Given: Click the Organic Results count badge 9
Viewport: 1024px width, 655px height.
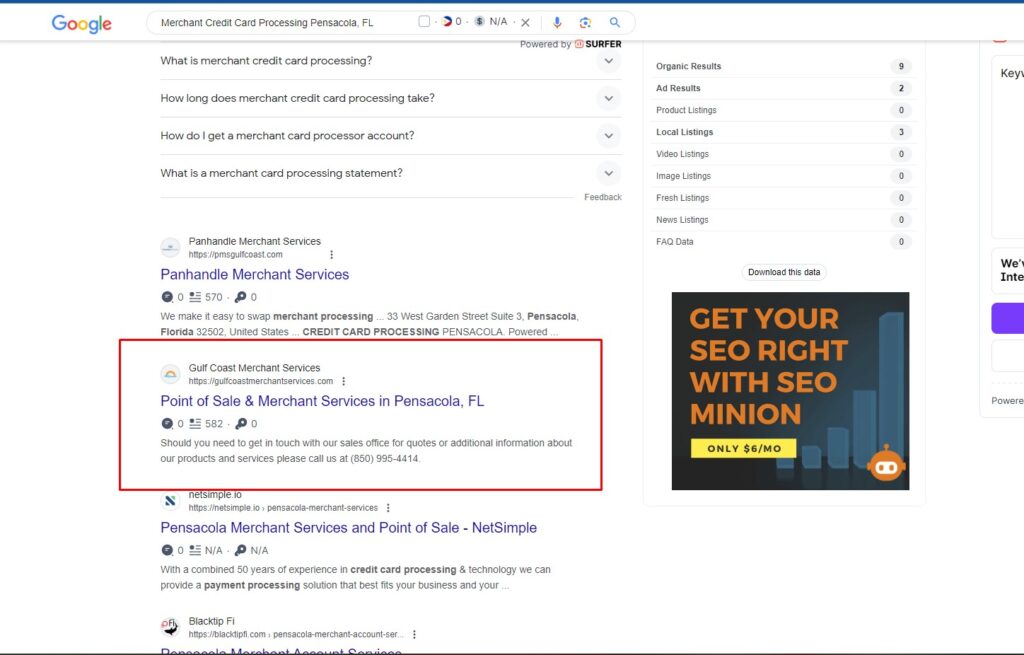Looking at the screenshot, I should pos(901,67).
